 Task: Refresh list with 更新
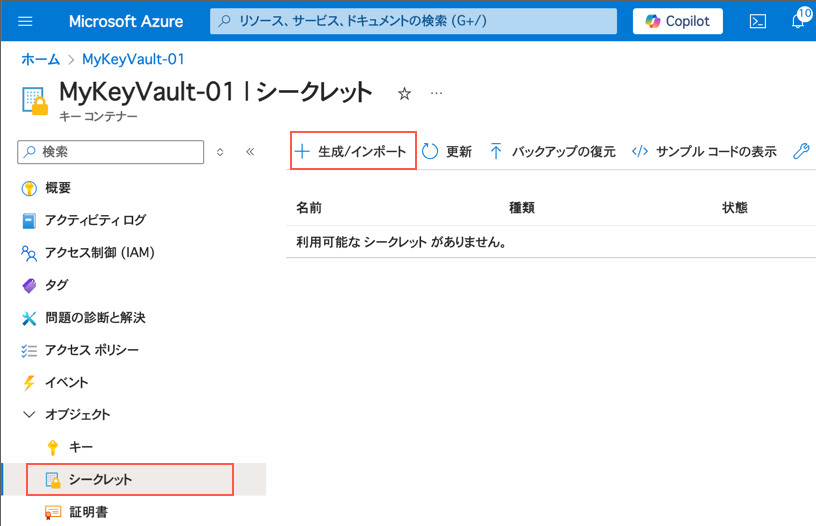click(447, 151)
